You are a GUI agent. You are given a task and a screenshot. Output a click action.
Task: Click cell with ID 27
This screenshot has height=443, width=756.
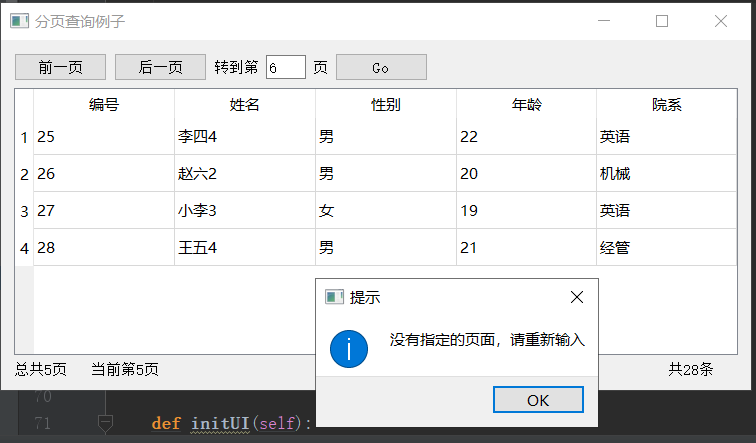click(x=104, y=211)
